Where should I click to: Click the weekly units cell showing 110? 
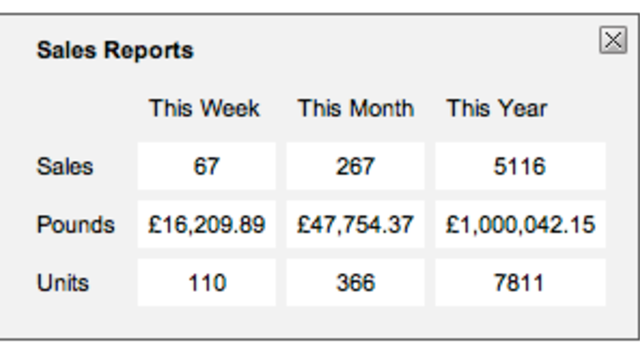[207, 282]
